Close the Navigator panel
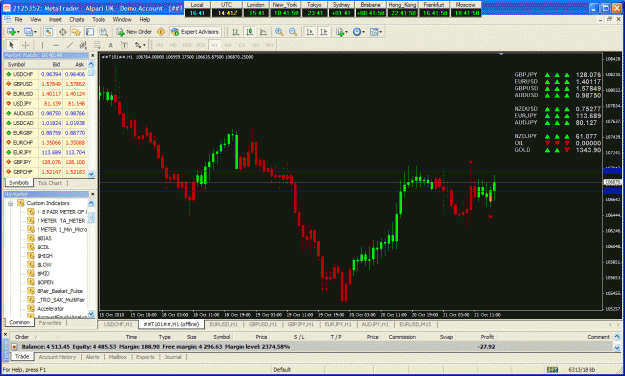The image size is (625, 376). click(93, 194)
